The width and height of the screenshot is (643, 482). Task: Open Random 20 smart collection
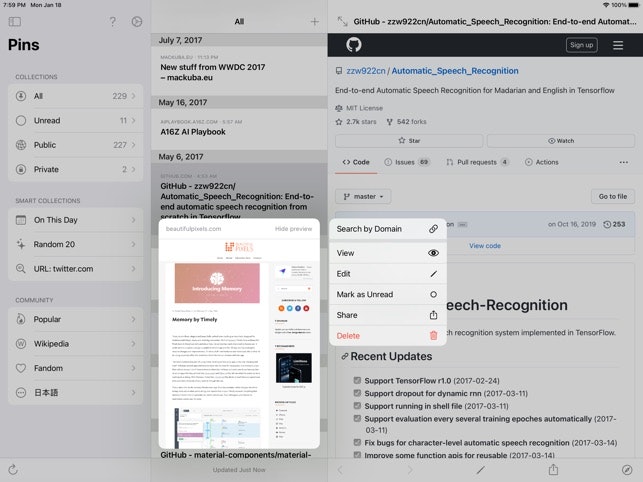[75, 244]
